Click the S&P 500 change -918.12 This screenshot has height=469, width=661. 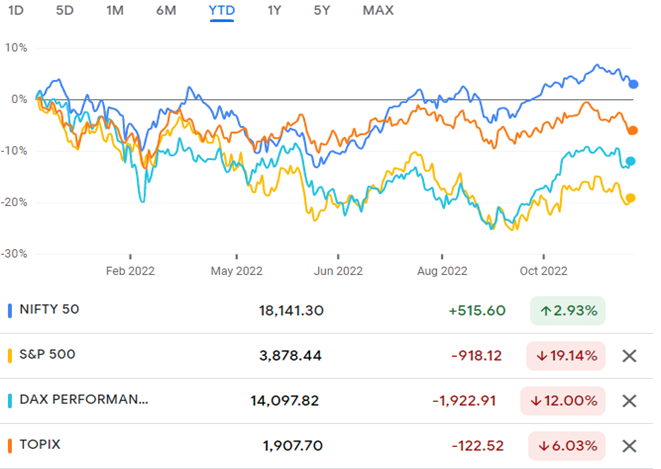tap(476, 356)
